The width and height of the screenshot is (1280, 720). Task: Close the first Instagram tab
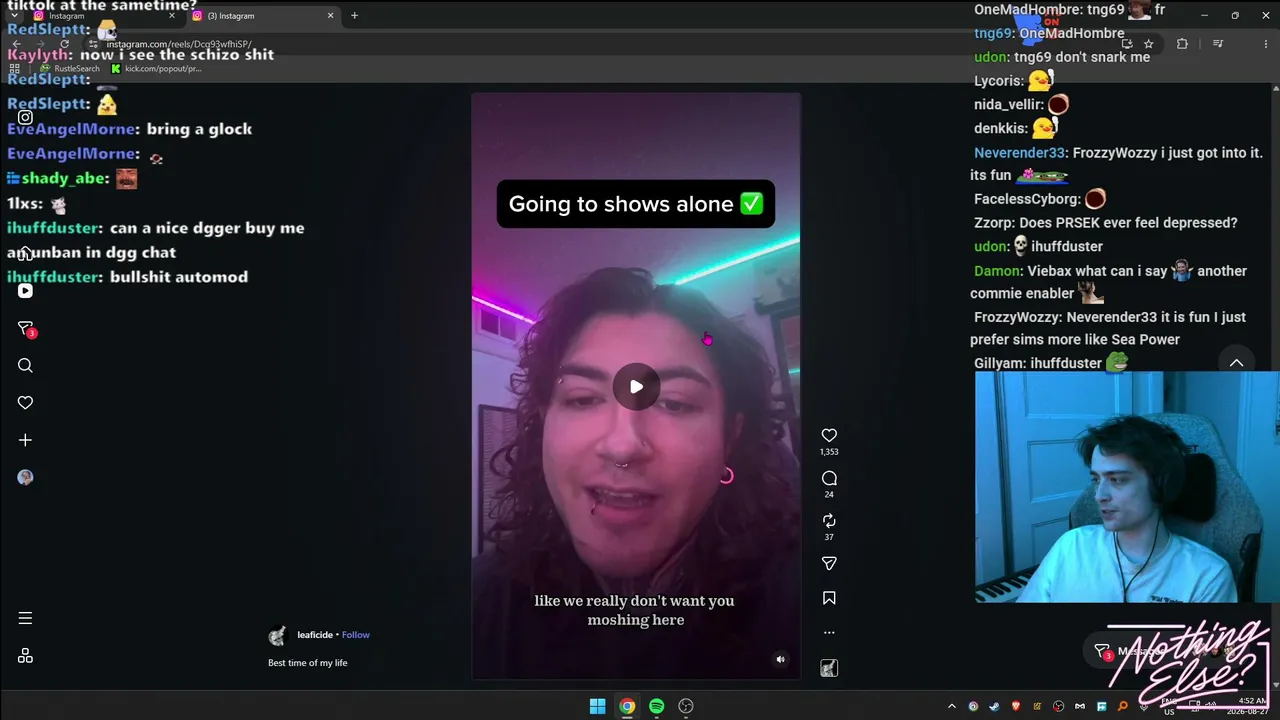click(x=172, y=16)
